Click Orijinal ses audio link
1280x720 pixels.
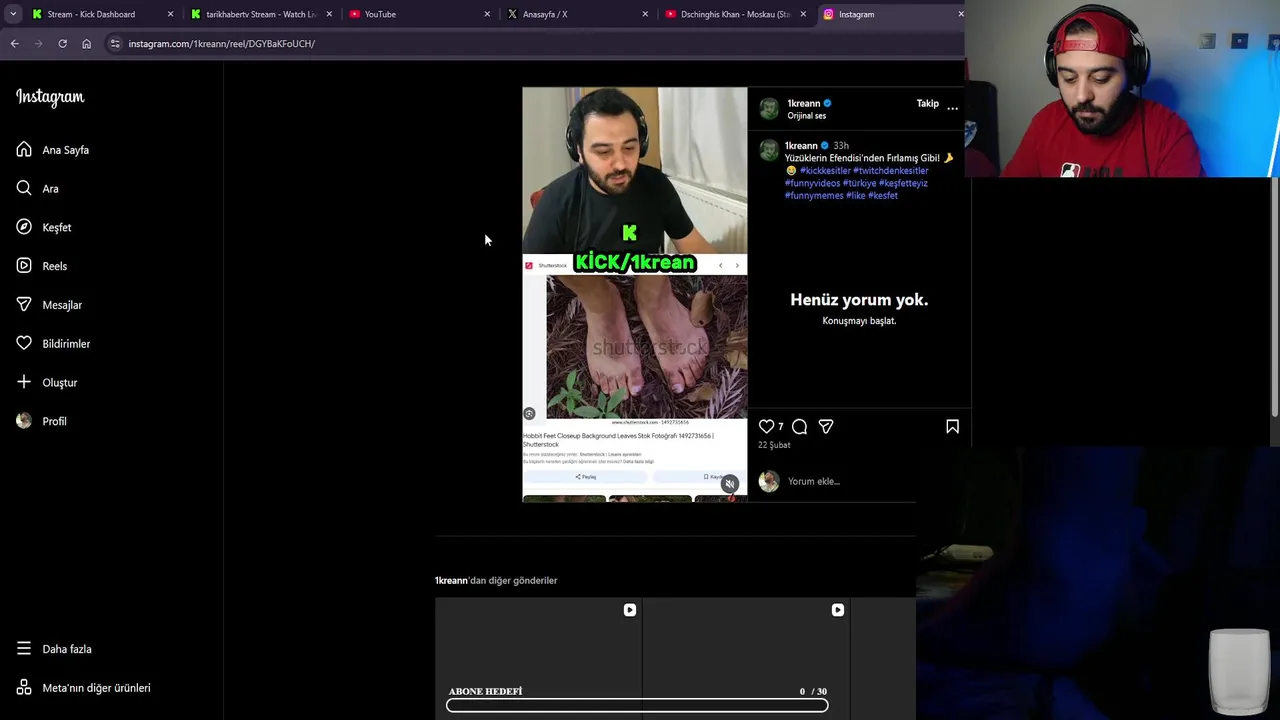pos(806,116)
